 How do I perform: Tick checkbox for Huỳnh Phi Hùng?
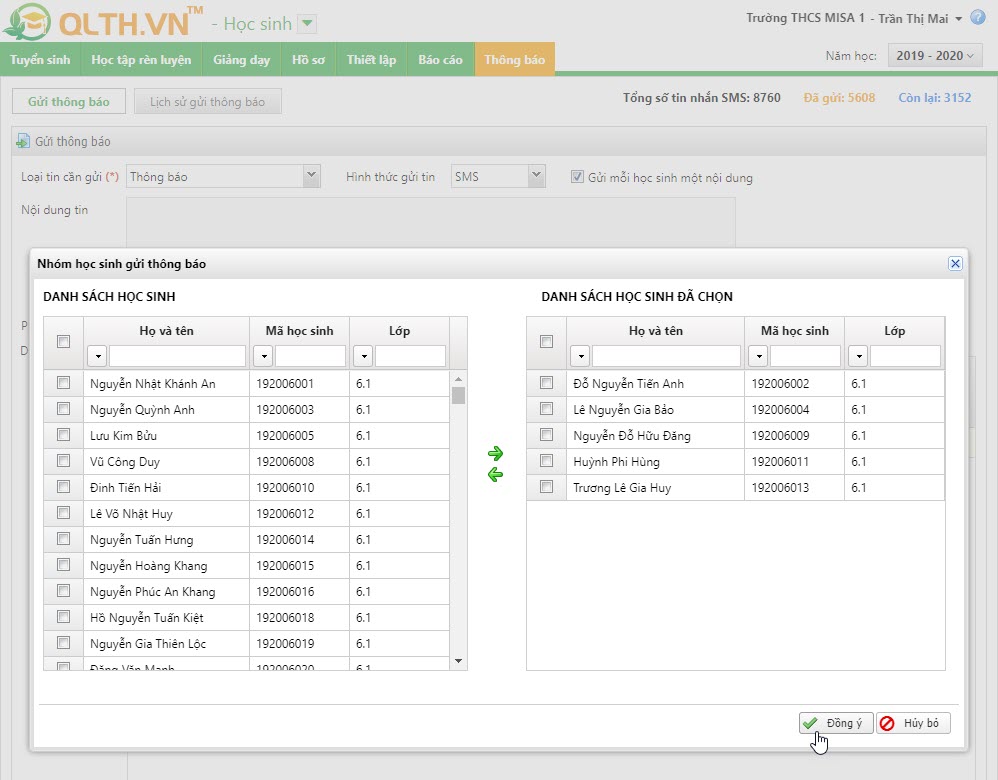(547, 461)
